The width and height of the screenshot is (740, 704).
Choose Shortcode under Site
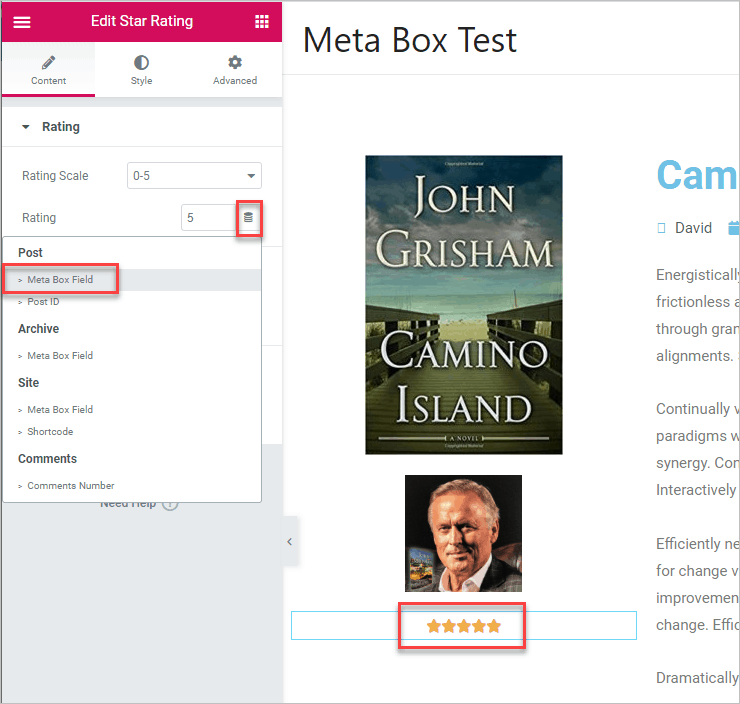(50, 432)
